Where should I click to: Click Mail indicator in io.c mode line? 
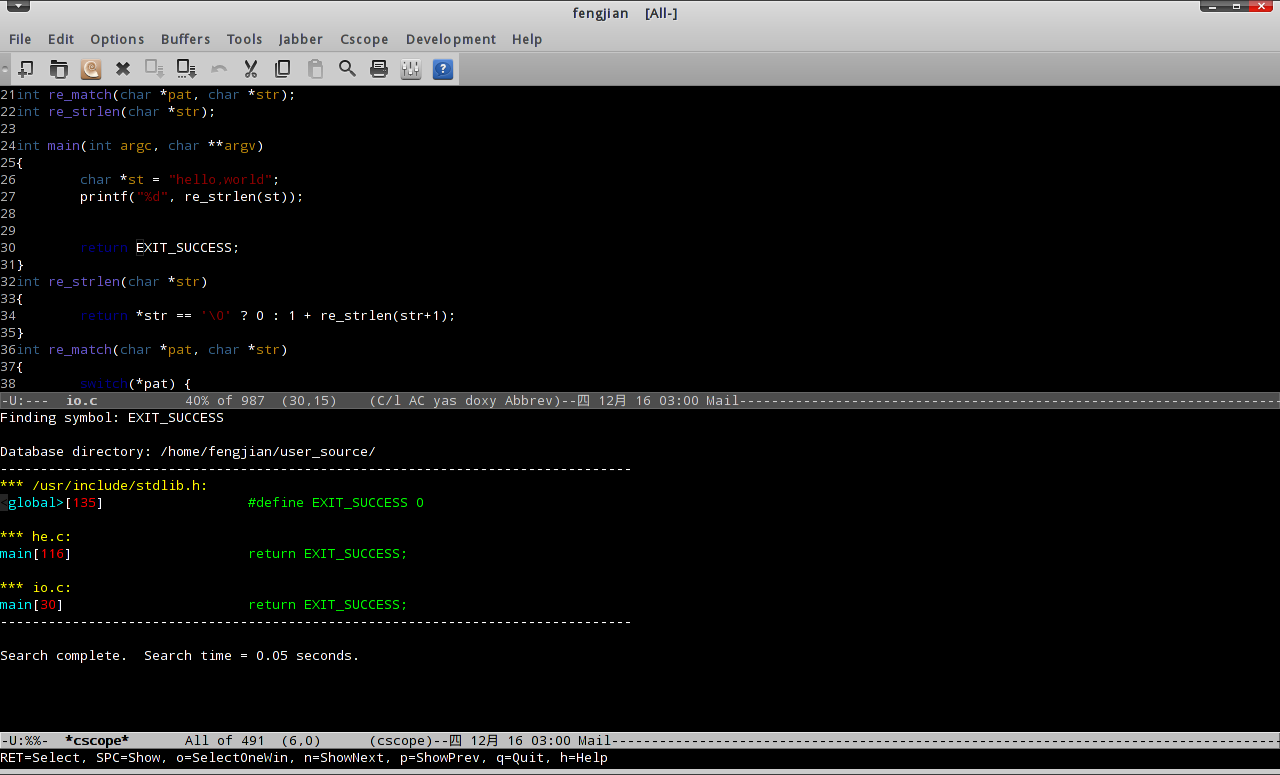pyautogui.click(x=722, y=400)
